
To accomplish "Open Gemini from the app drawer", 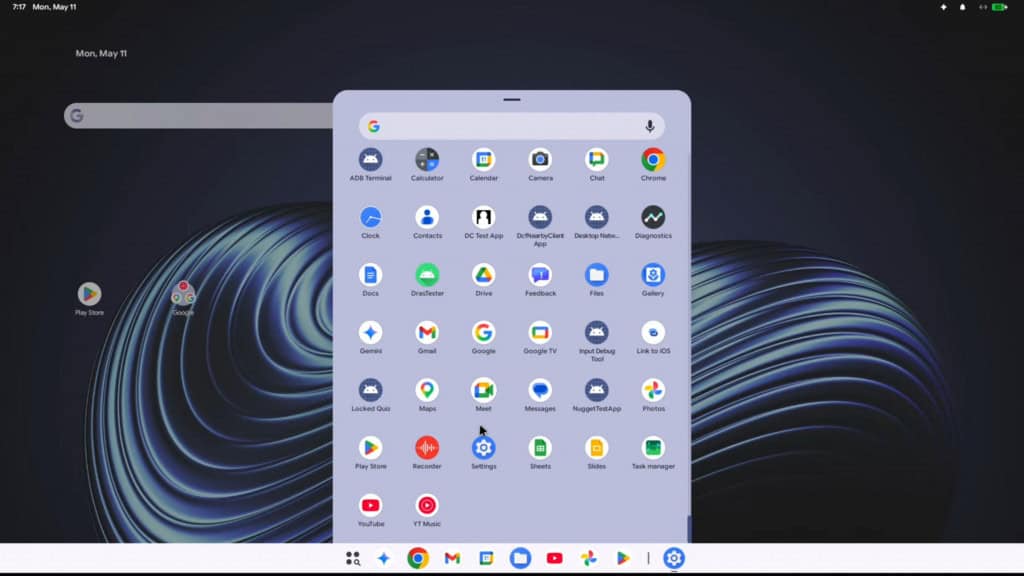I will pyautogui.click(x=370, y=332).
